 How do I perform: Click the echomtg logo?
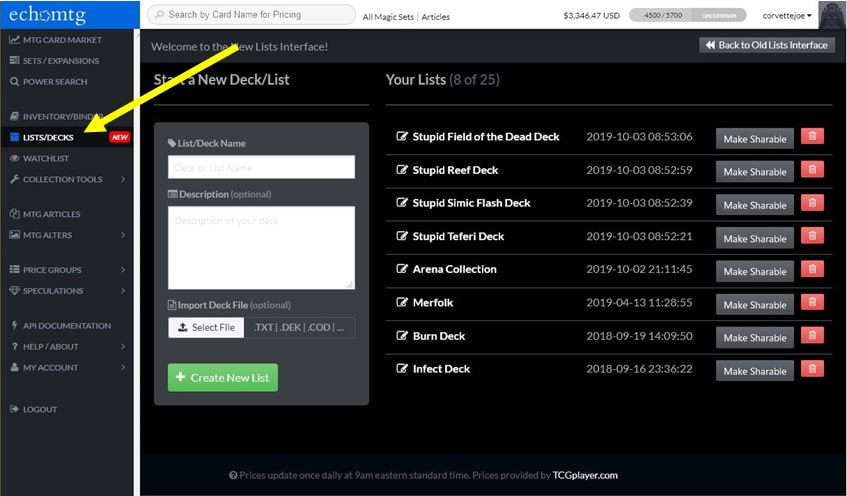(48, 15)
